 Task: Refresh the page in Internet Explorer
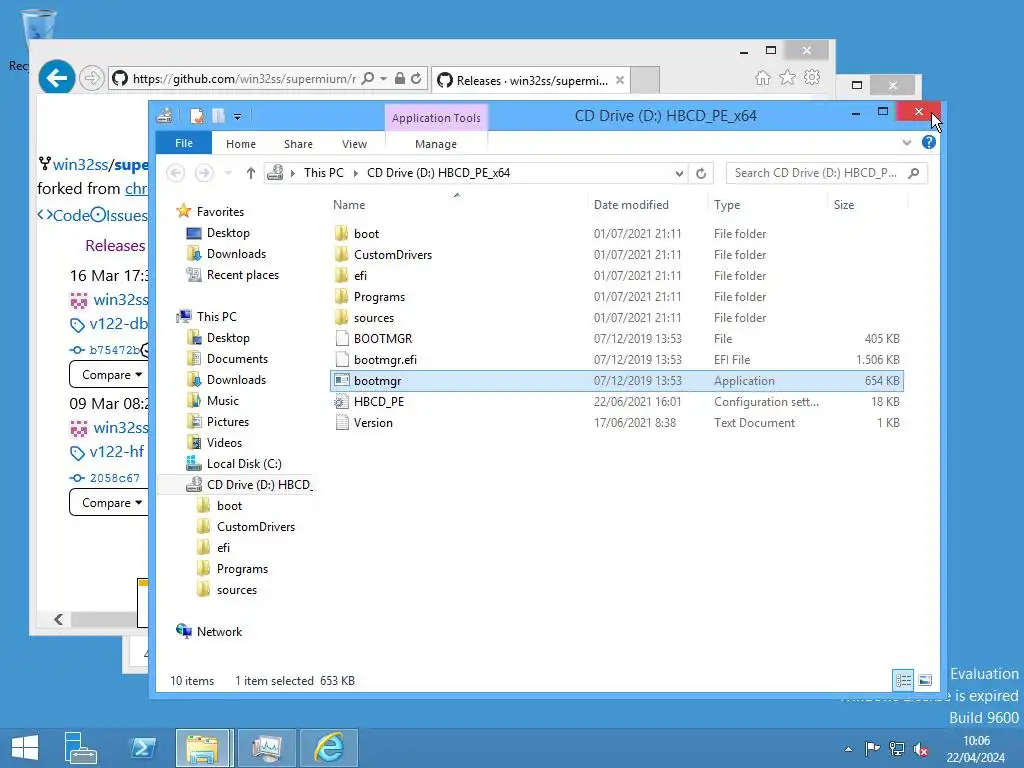(416, 78)
